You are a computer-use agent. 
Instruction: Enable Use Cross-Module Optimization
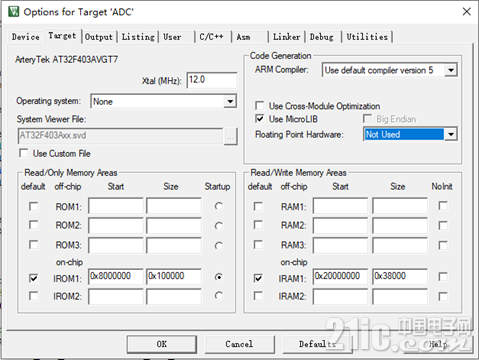260,106
